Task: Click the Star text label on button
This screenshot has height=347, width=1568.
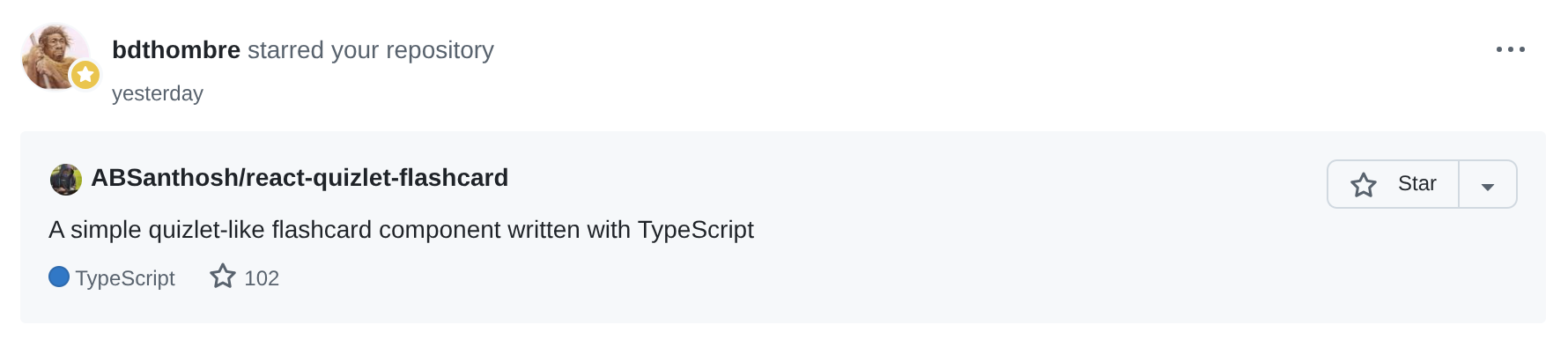Action: click(1416, 183)
